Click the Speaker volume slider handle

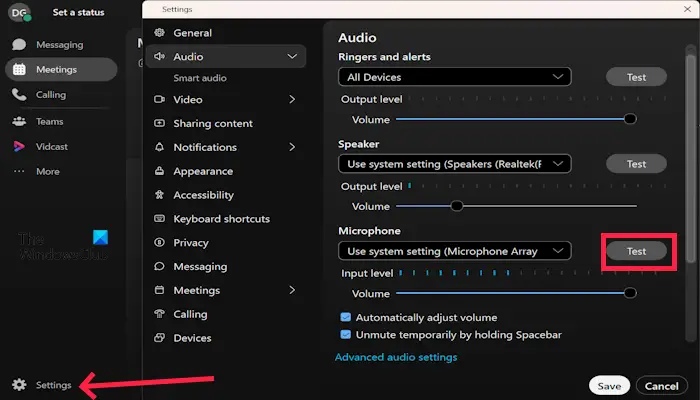point(456,206)
